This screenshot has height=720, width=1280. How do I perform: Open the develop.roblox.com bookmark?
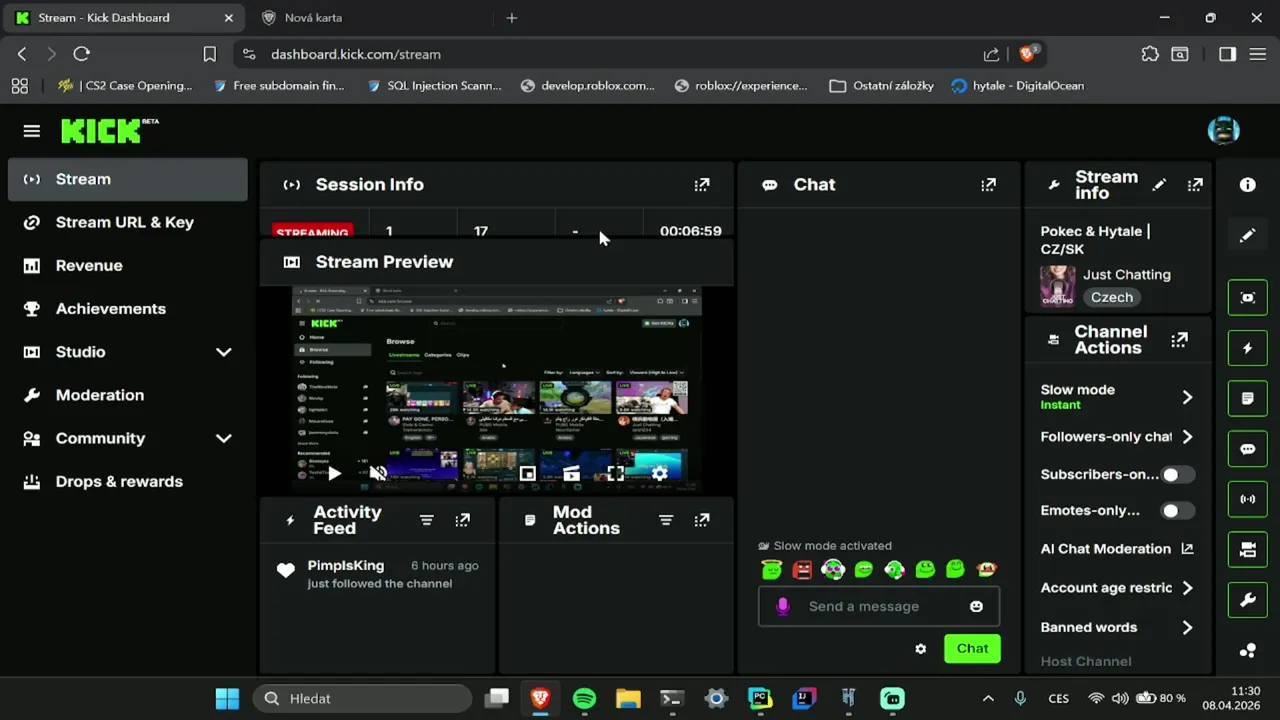[x=588, y=86]
